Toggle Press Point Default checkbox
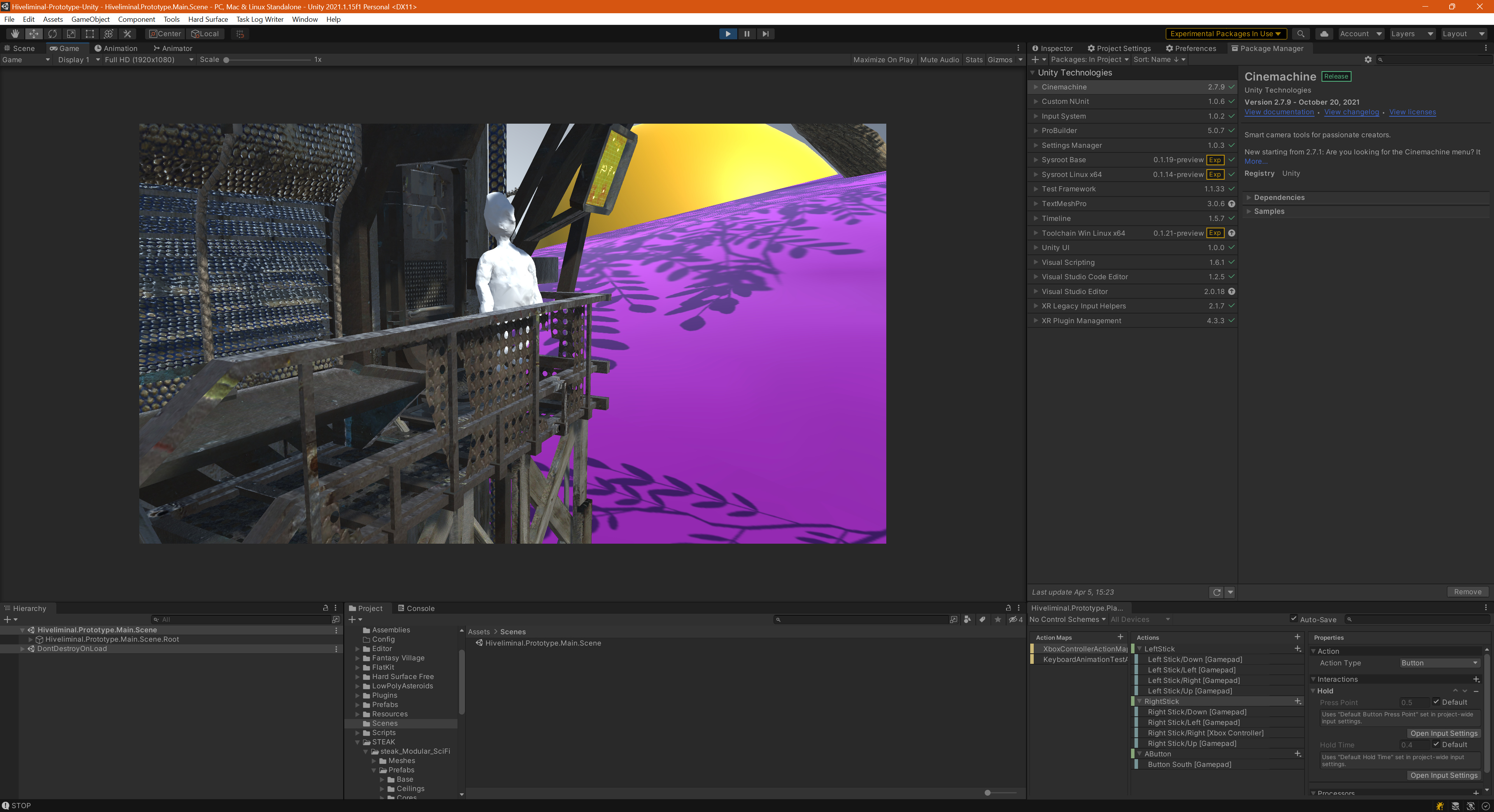Screen dimensions: 1494x812 click(1436, 702)
